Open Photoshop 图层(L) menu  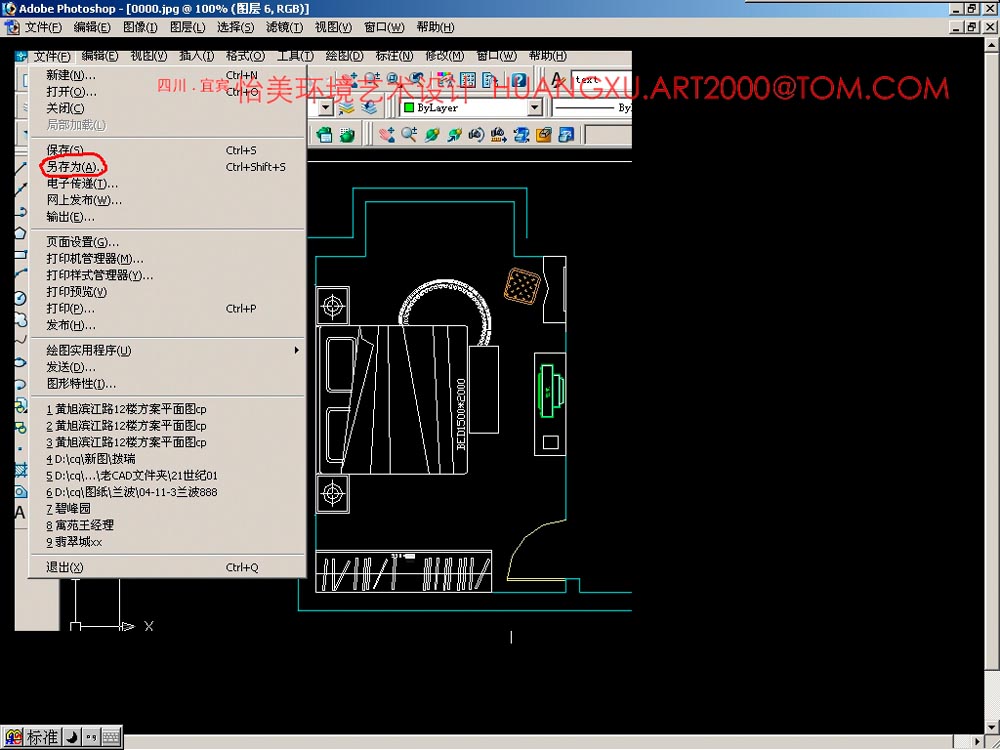188,27
